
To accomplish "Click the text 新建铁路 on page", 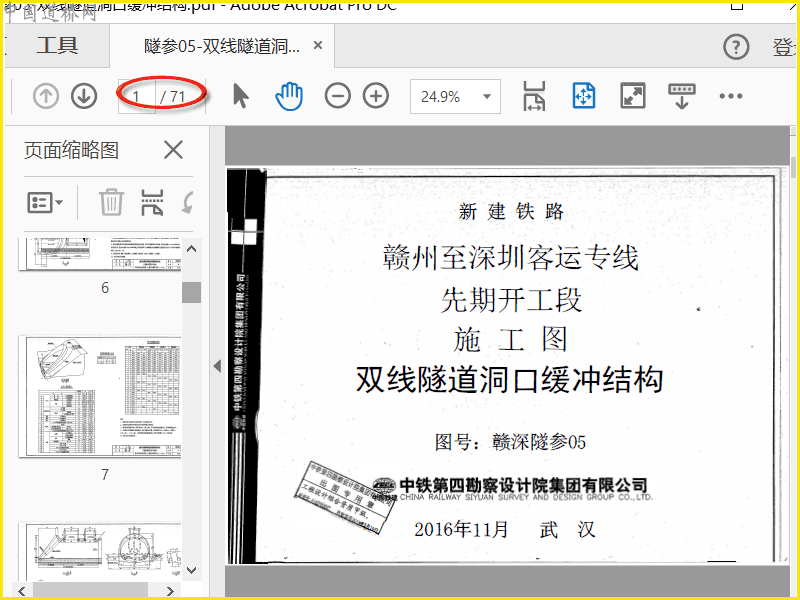I will pos(511,211).
